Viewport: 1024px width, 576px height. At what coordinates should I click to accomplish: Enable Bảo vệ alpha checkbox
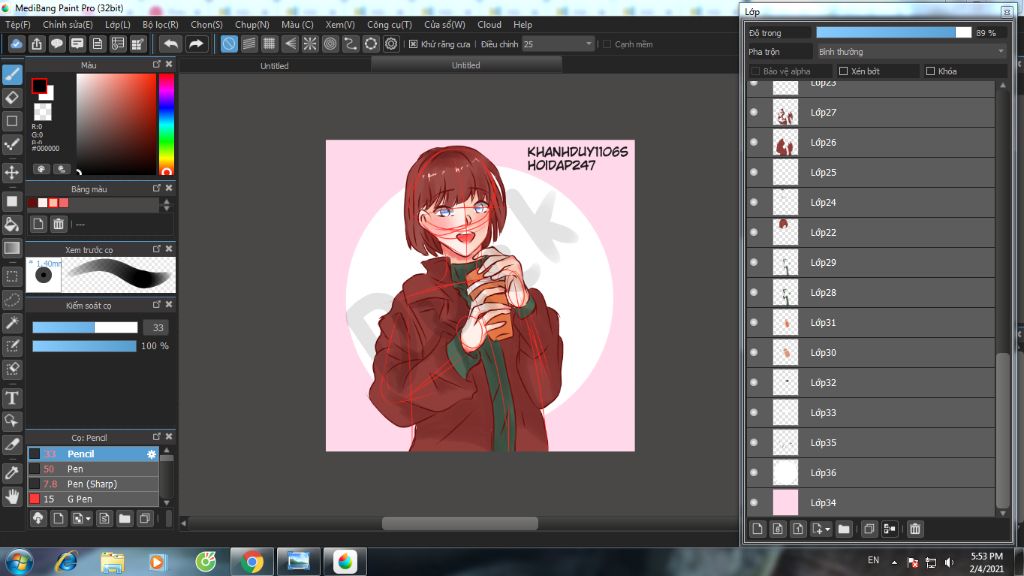tap(756, 71)
